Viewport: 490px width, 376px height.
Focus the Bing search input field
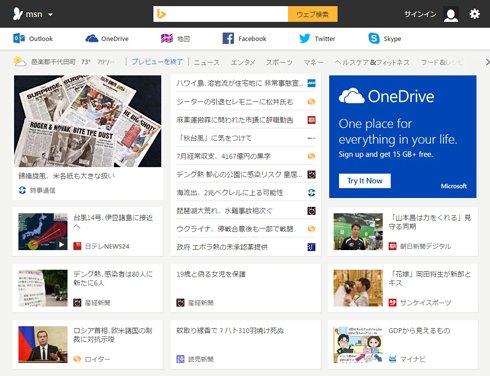(220, 14)
